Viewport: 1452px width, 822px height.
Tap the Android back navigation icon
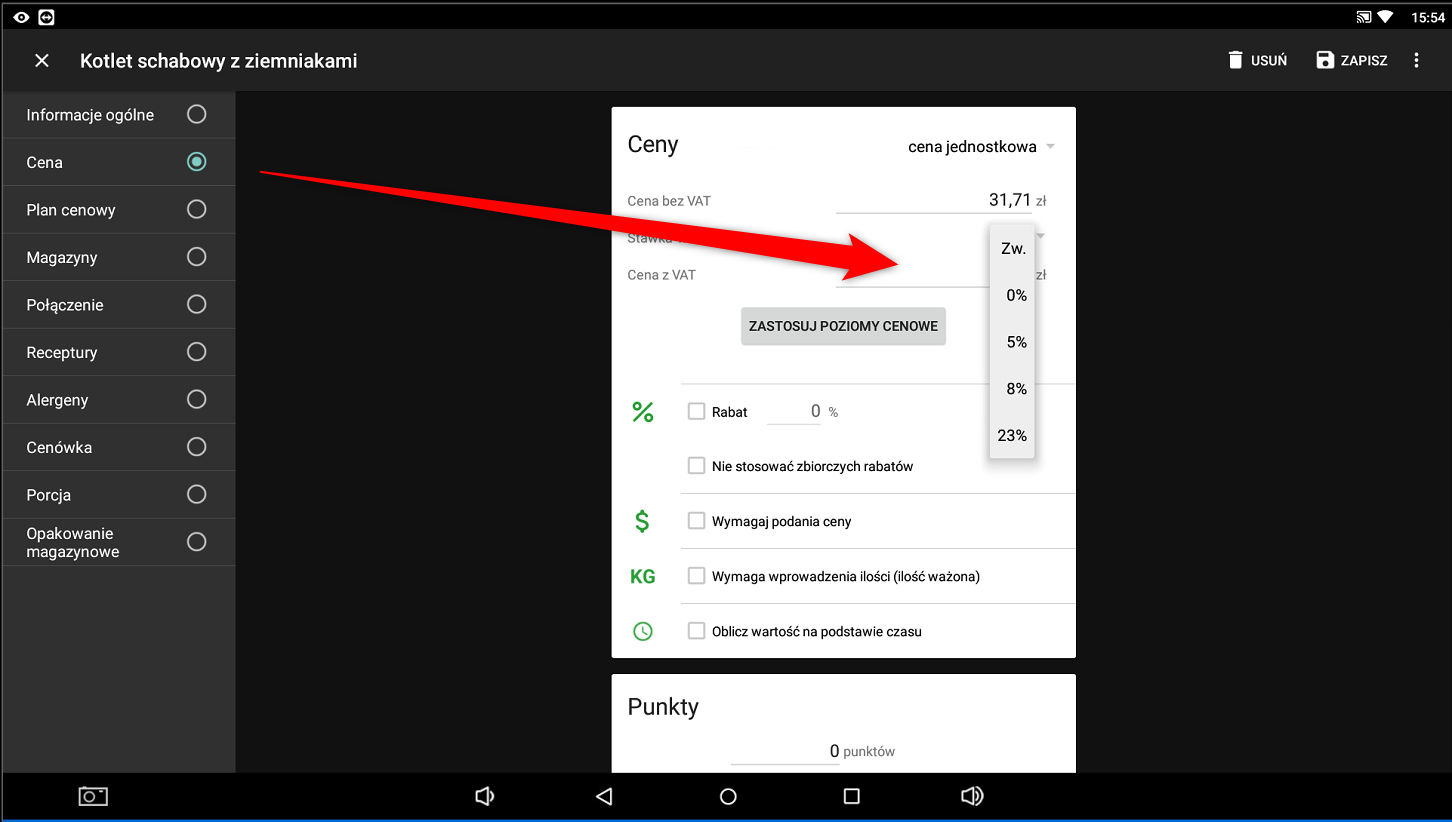coord(604,796)
